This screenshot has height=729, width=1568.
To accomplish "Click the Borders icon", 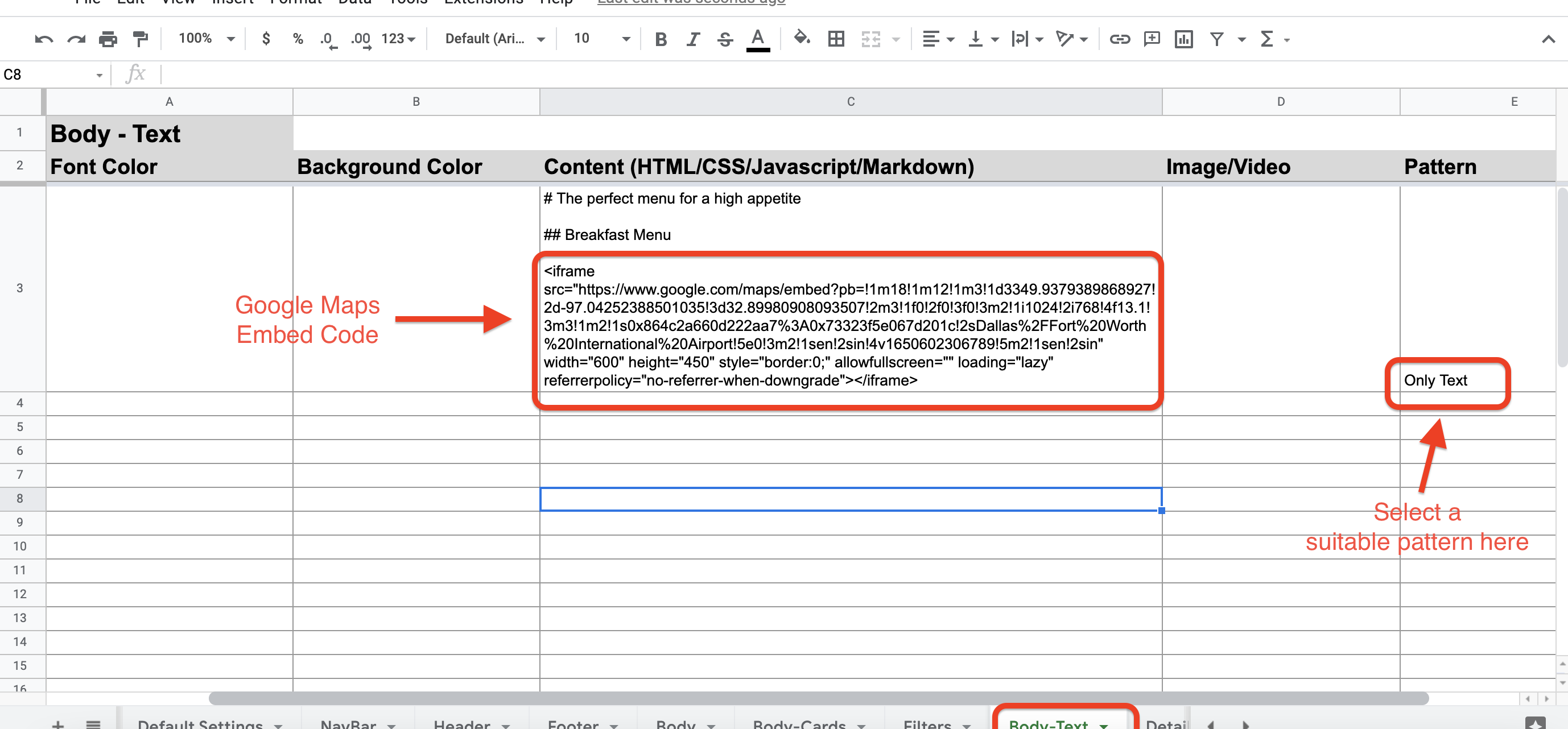I will pyautogui.click(x=836, y=40).
